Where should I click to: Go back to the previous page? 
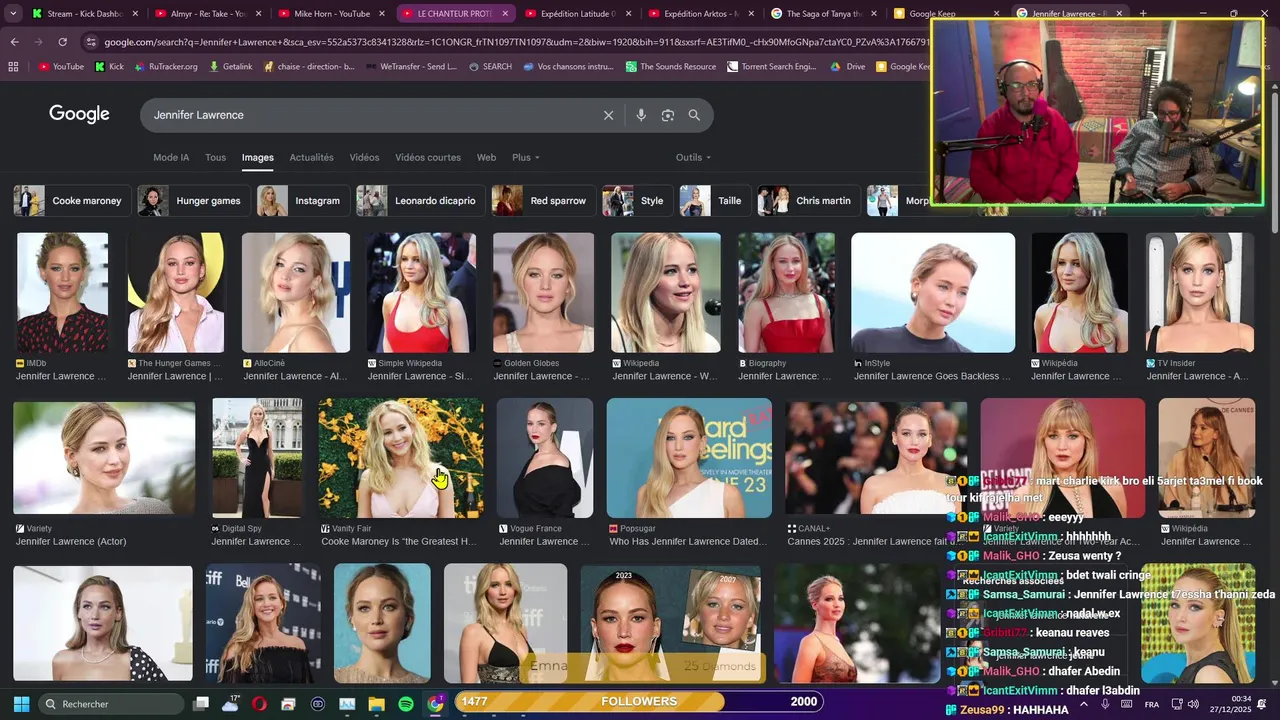14,42
